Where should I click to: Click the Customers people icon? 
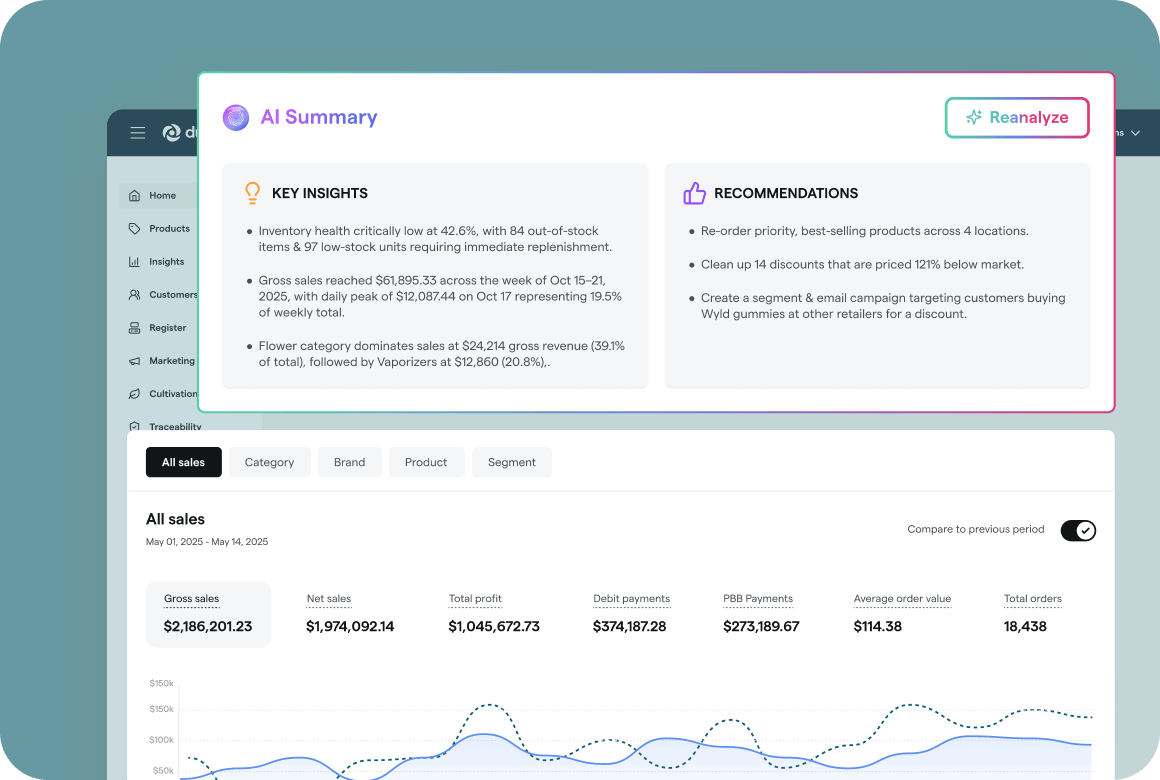click(134, 295)
